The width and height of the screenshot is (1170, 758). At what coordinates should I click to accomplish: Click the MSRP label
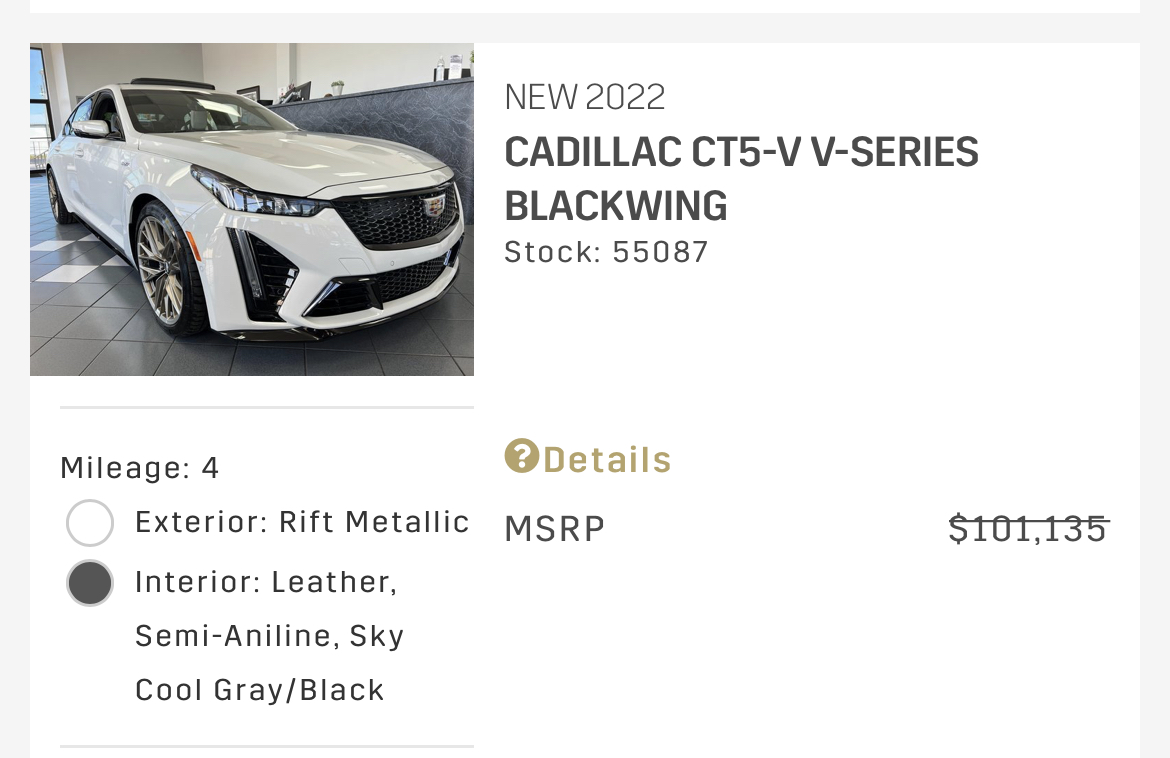554,529
